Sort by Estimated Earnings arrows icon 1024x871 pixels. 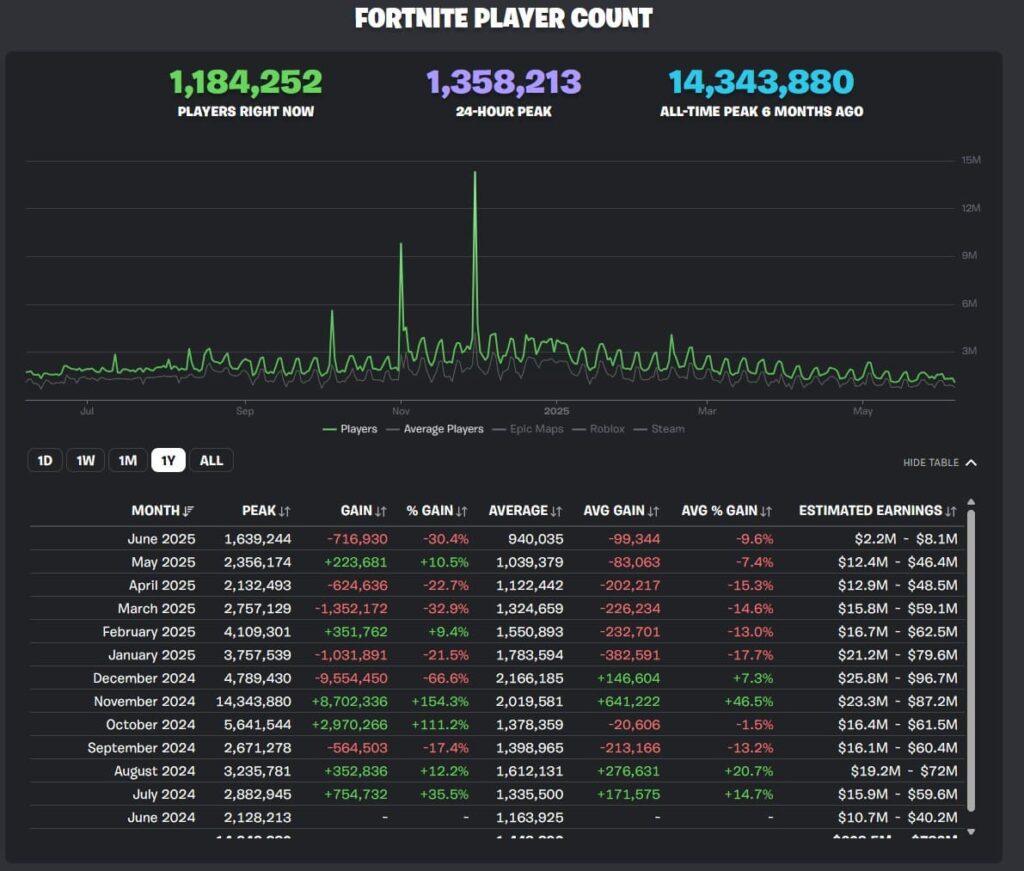coord(951,511)
